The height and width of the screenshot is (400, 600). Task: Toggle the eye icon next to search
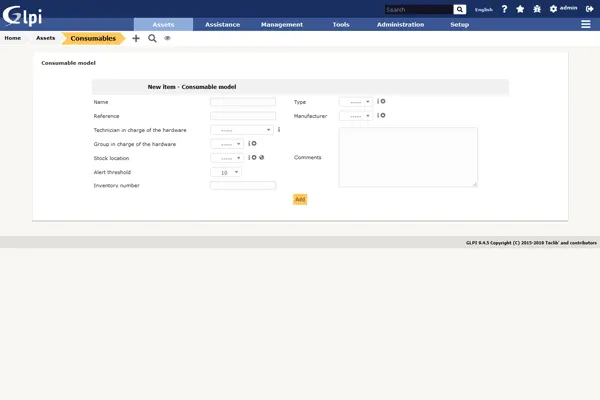click(x=167, y=38)
